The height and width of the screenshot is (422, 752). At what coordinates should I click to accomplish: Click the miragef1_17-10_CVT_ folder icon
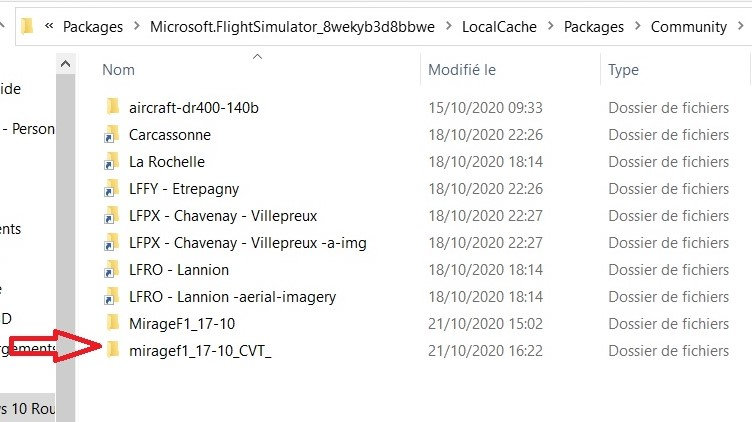(112, 351)
